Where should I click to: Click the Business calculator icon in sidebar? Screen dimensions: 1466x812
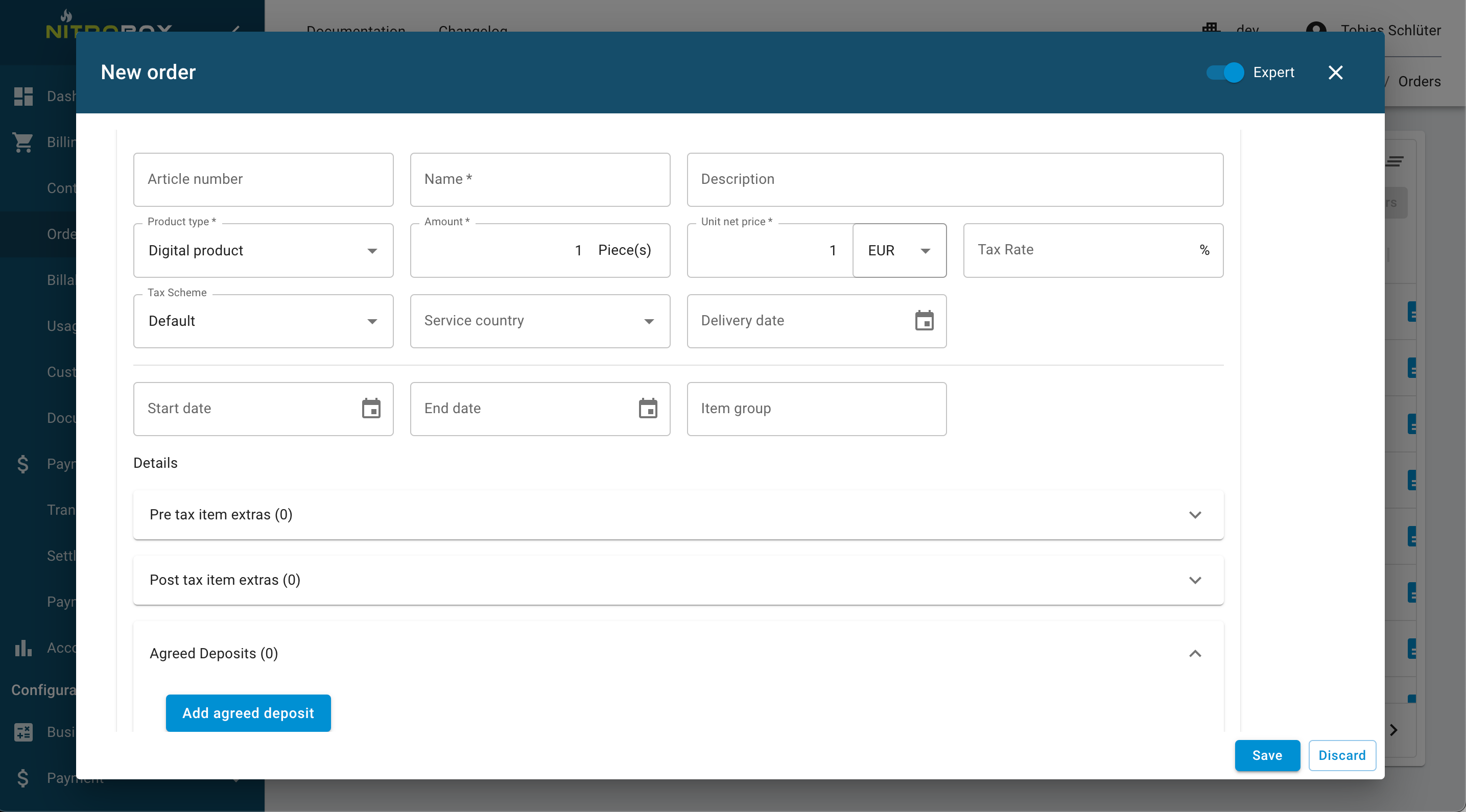(23, 732)
